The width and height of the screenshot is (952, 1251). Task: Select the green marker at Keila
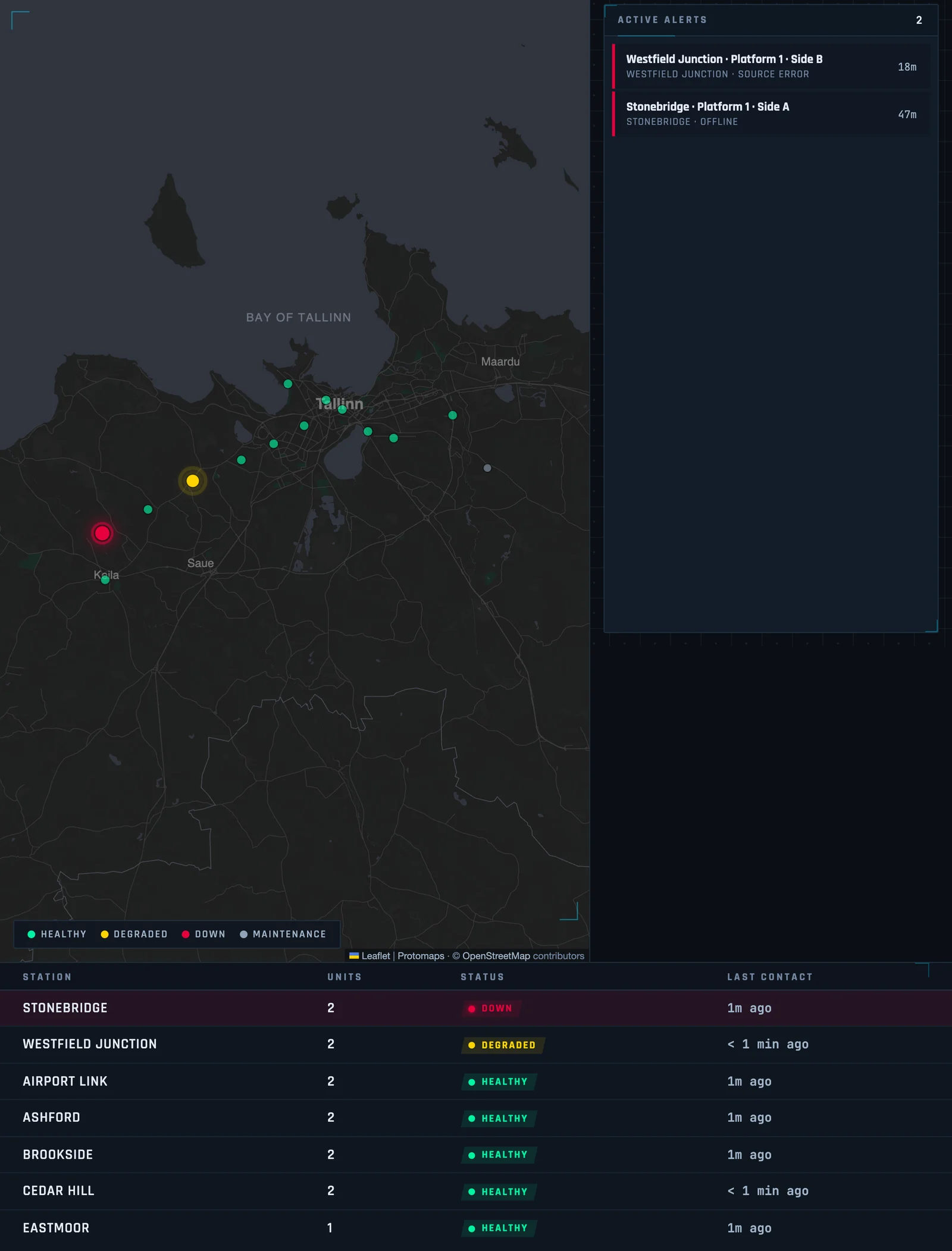[x=105, y=580]
